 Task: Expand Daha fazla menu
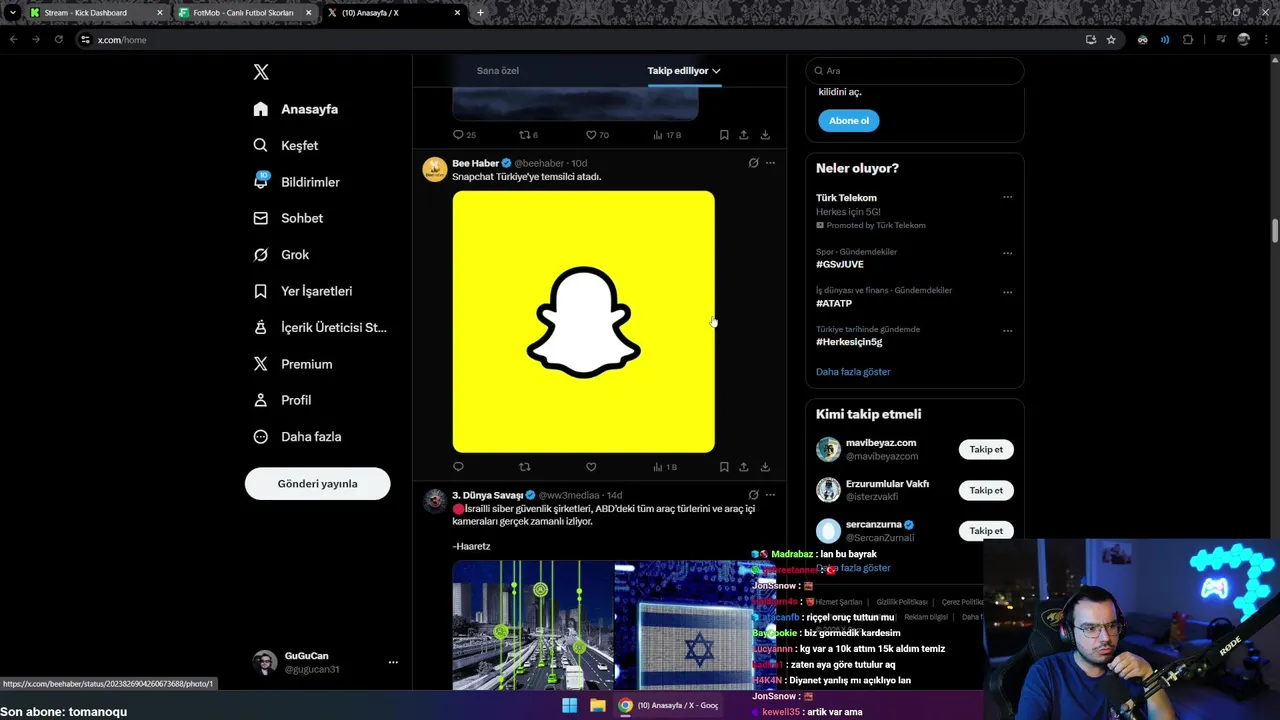297,436
